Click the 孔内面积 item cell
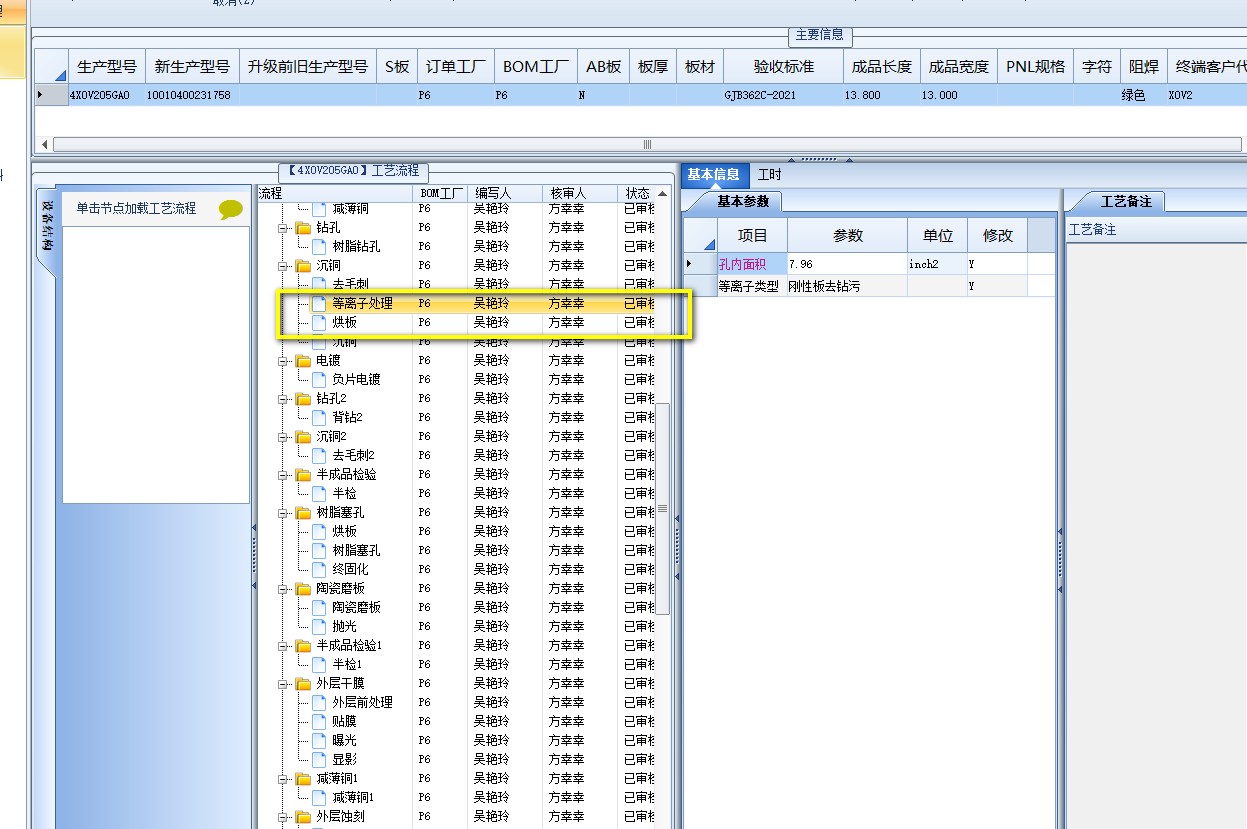The width and height of the screenshot is (1247, 829). tap(752, 264)
